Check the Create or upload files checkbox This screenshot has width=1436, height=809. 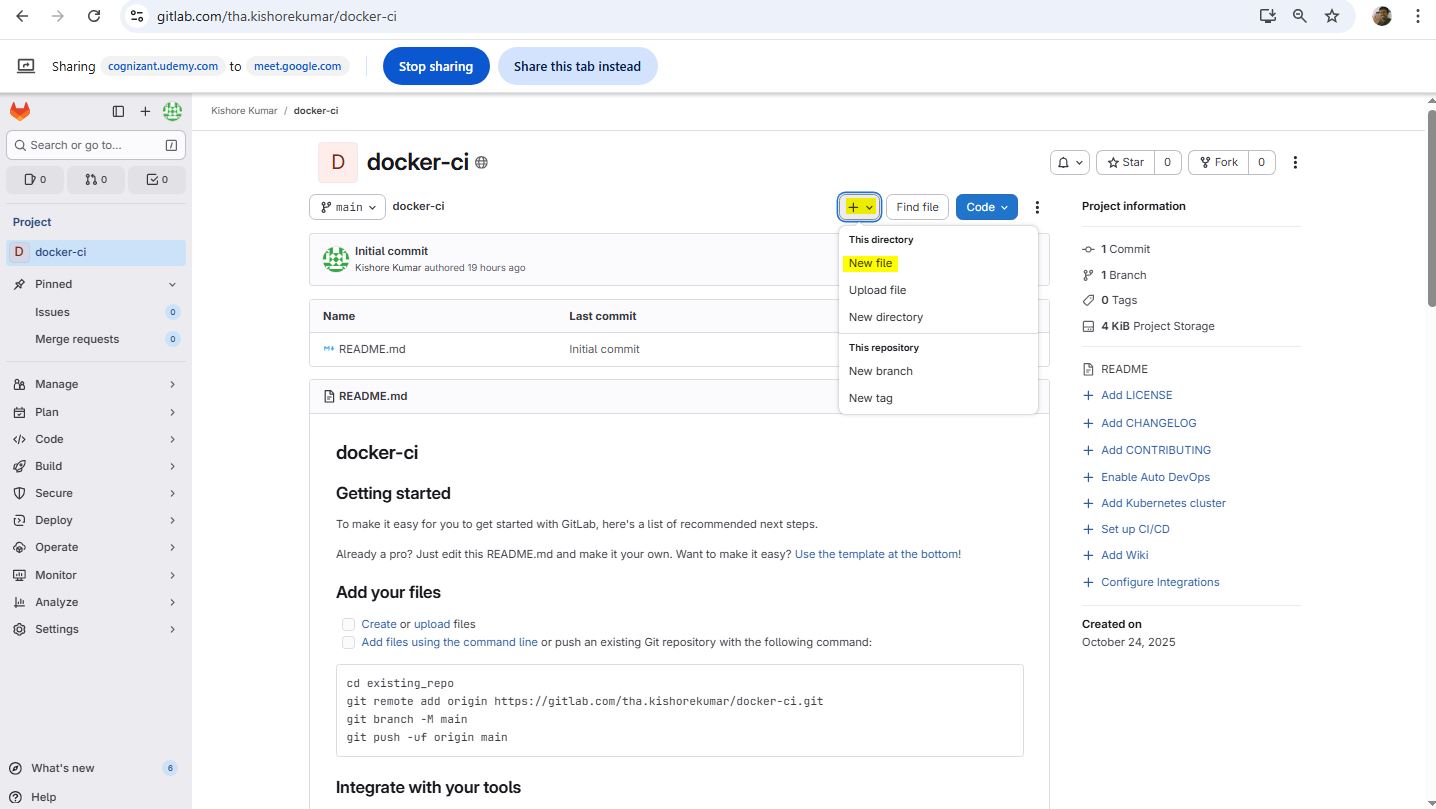[348, 624]
